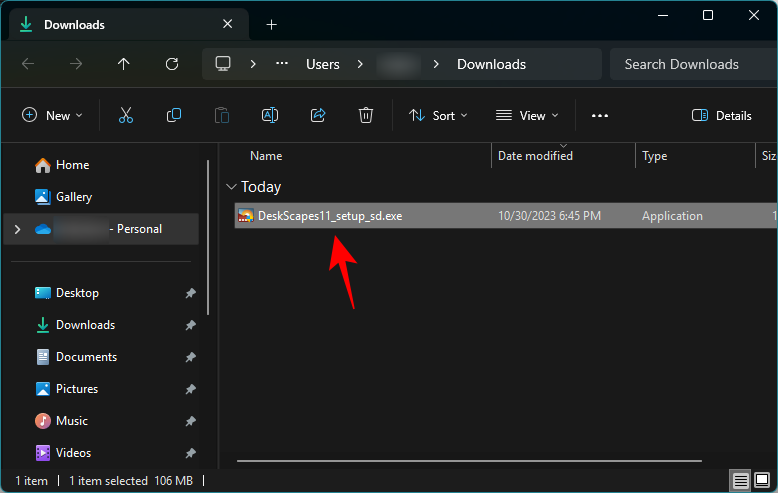Click the OneDrive Personal sidebar entry
Screen dimensions: 778x493
point(101,229)
